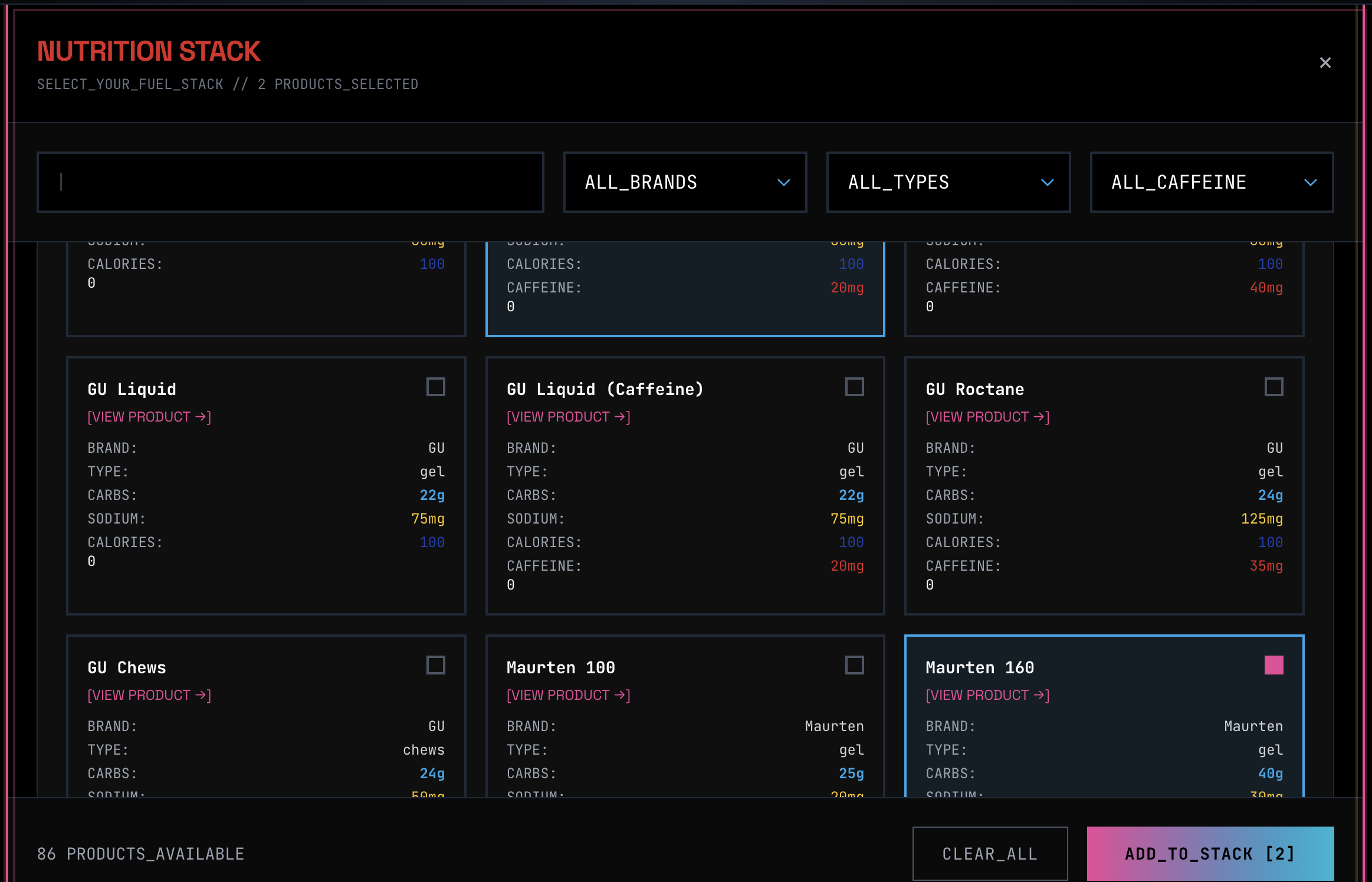Click GU Roctane sodium value 125mg
Viewport: 1372px width, 882px height.
pyautogui.click(x=1262, y=519)
